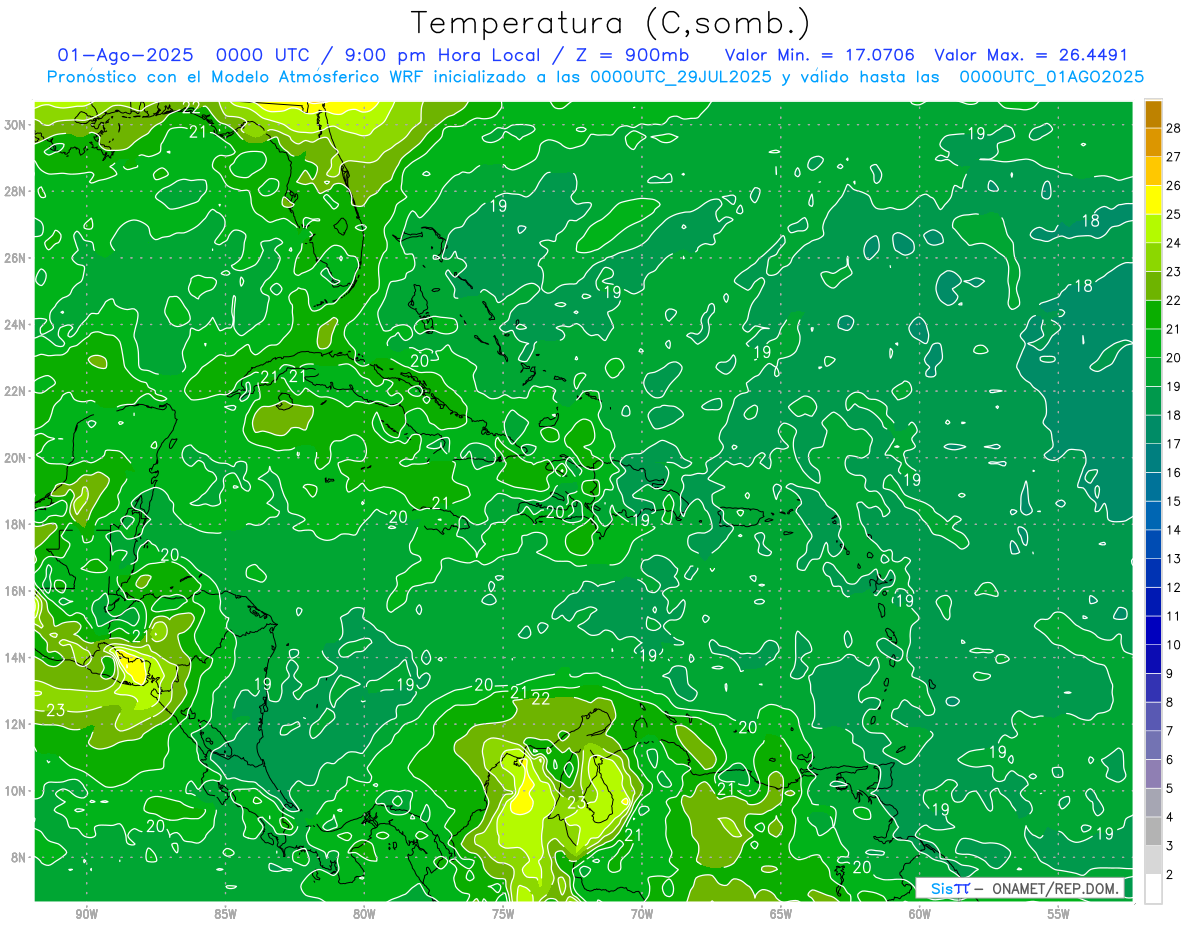Screen dimensions: 1200x927
Task: Click the 8N latitude axis label
Action: point(19,857)
